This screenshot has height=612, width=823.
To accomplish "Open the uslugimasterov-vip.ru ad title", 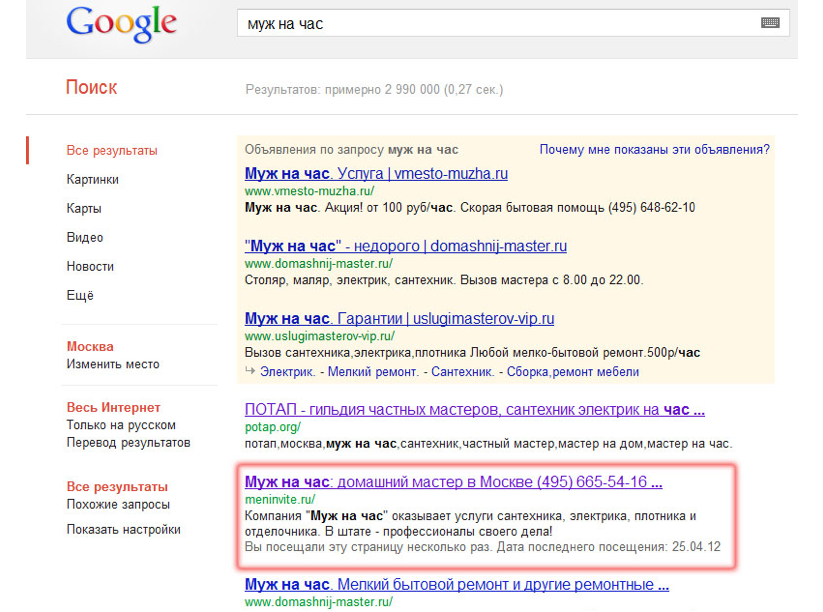I will (399, 319).
